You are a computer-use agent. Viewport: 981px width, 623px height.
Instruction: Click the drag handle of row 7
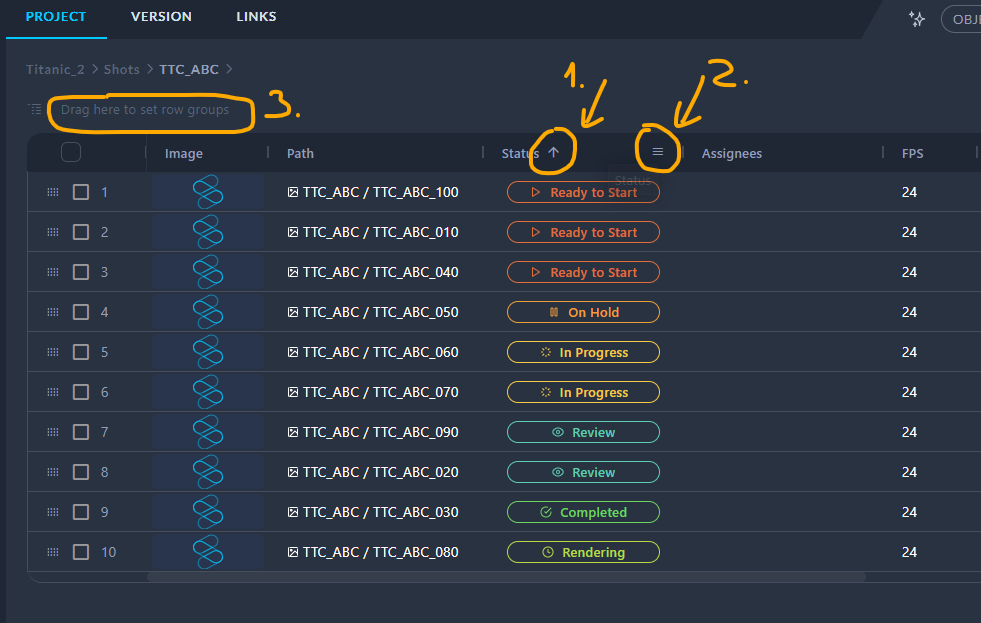(53, 432)
